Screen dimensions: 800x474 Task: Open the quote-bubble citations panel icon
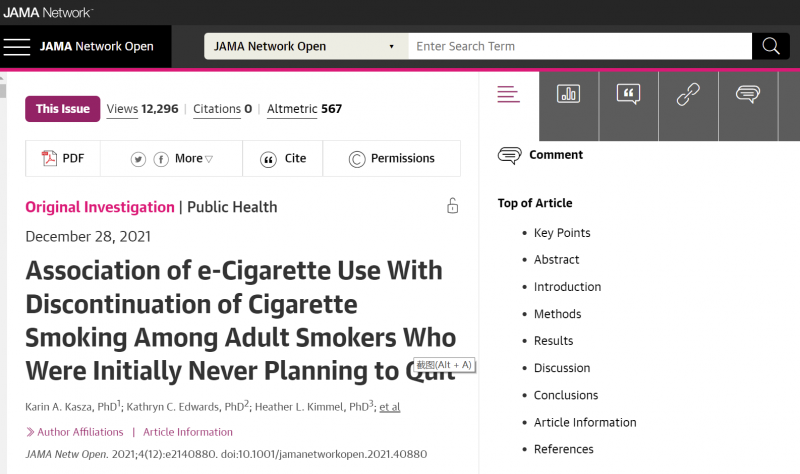(628, 95)
